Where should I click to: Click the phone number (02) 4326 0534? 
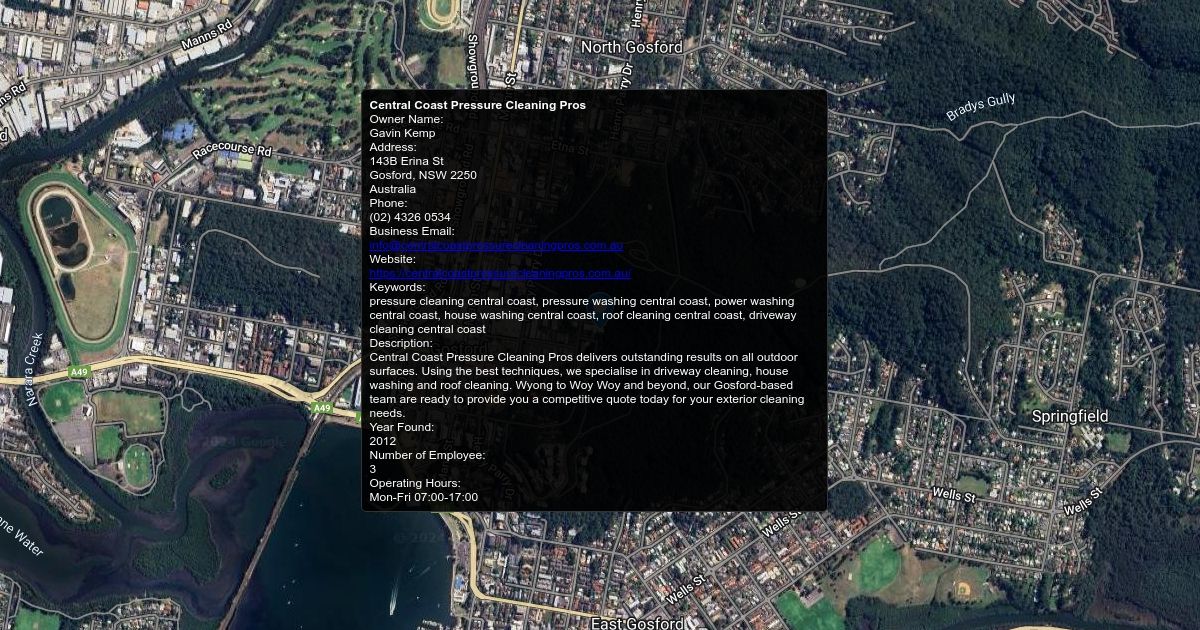point(410,217)
